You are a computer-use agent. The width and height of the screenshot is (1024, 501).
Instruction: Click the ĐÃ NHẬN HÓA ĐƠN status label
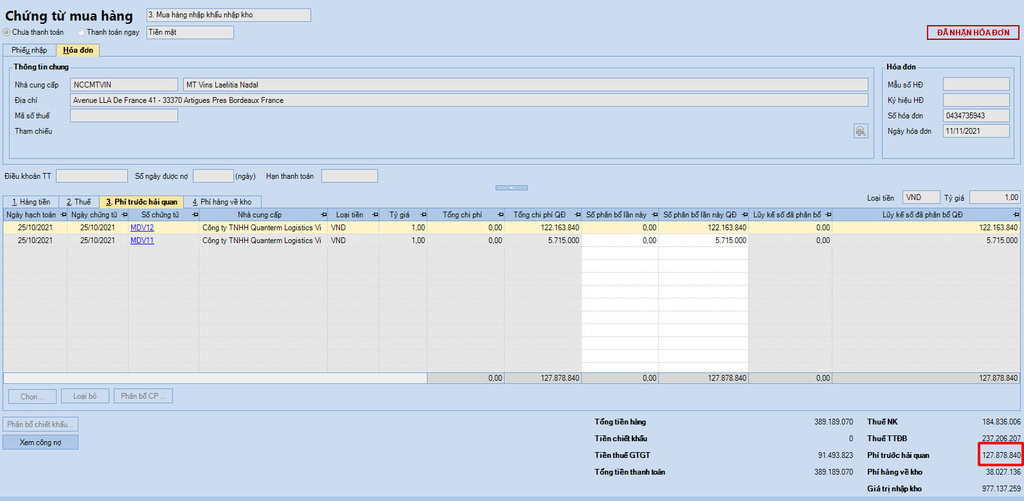pyautogui.click(x=972, y=33)
